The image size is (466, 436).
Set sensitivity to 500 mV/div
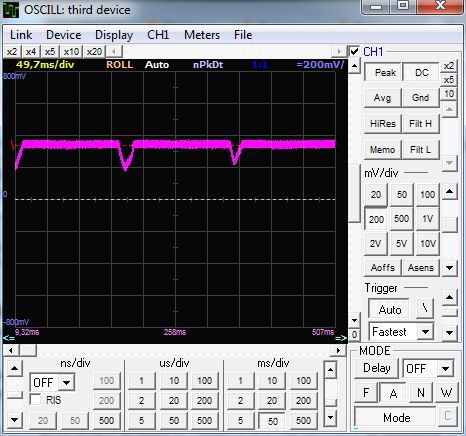[x=402, y=219]
